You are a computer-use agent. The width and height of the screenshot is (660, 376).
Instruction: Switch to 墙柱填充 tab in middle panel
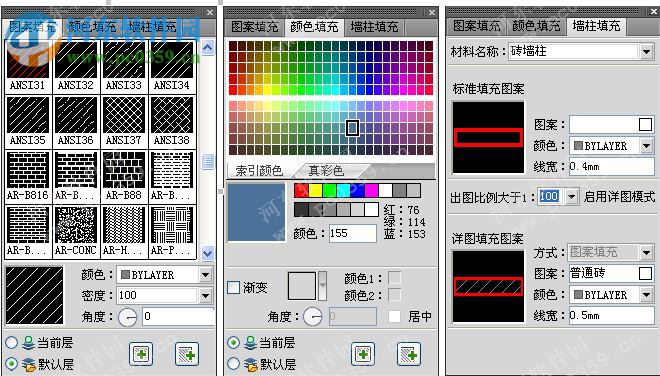(374, 27)
